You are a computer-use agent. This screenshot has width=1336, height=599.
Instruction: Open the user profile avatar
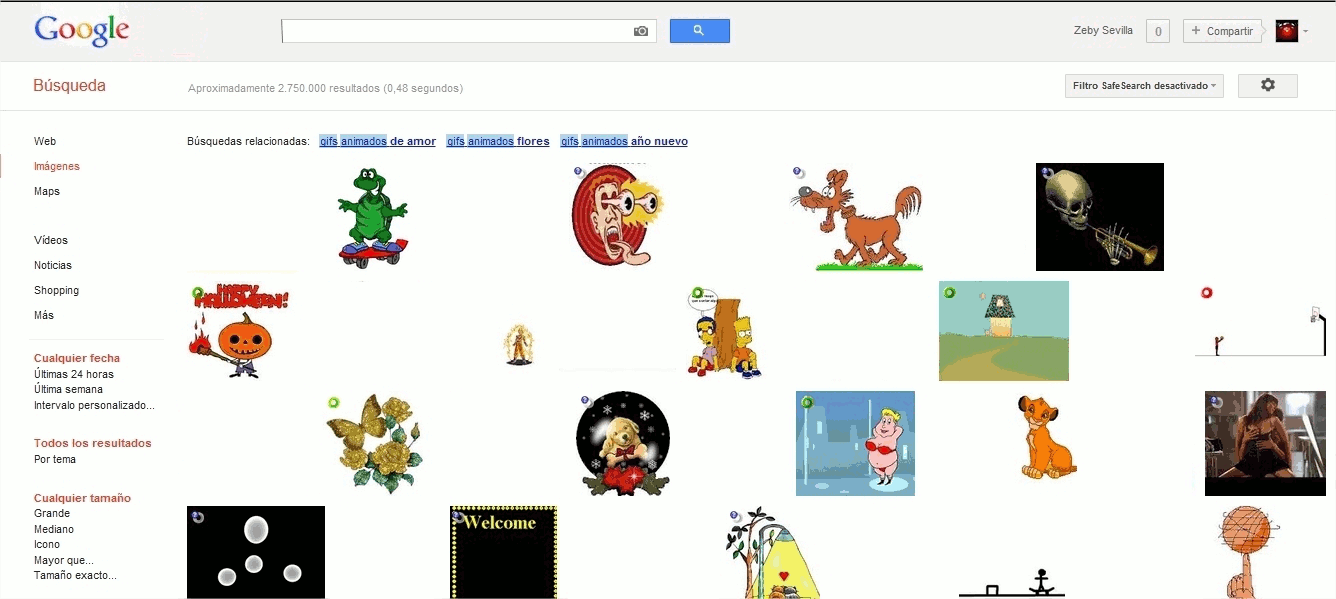point(1286,31)
